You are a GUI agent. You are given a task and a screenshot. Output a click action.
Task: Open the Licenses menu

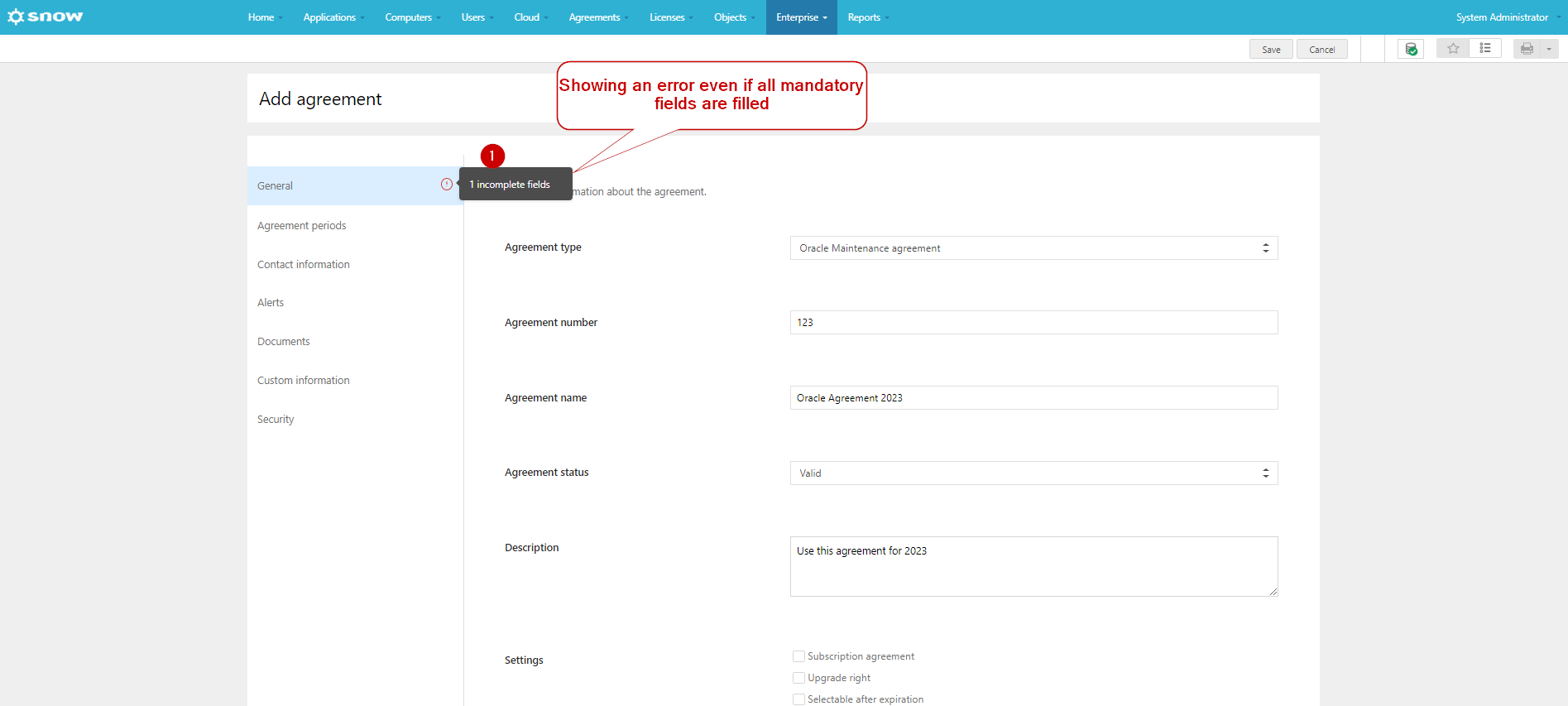pyautogui.click(x=671, y=17)
